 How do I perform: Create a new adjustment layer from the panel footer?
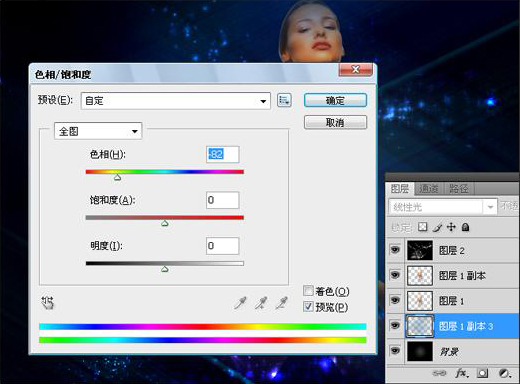(505, 373)
